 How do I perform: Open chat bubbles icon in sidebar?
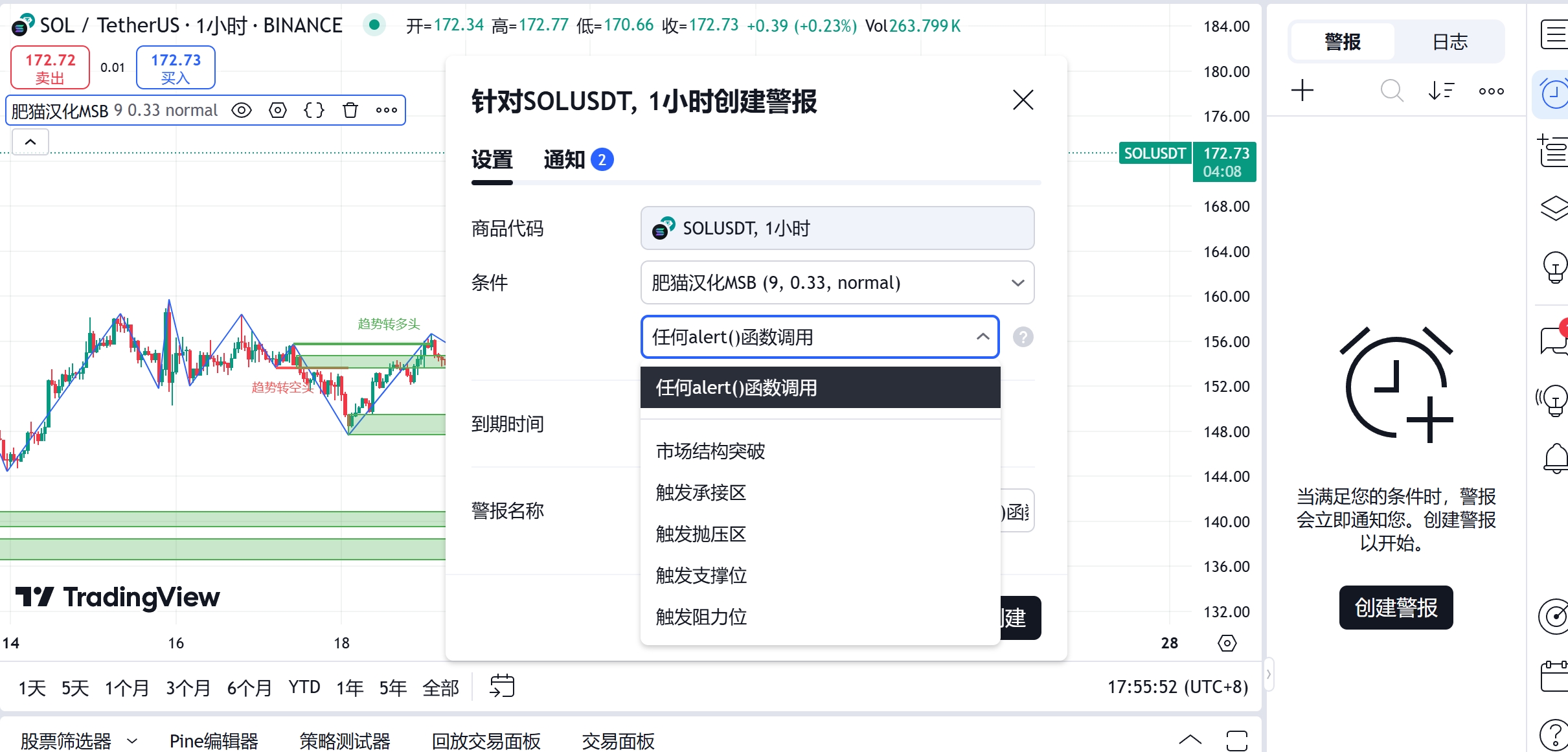tap(1555, 339)
